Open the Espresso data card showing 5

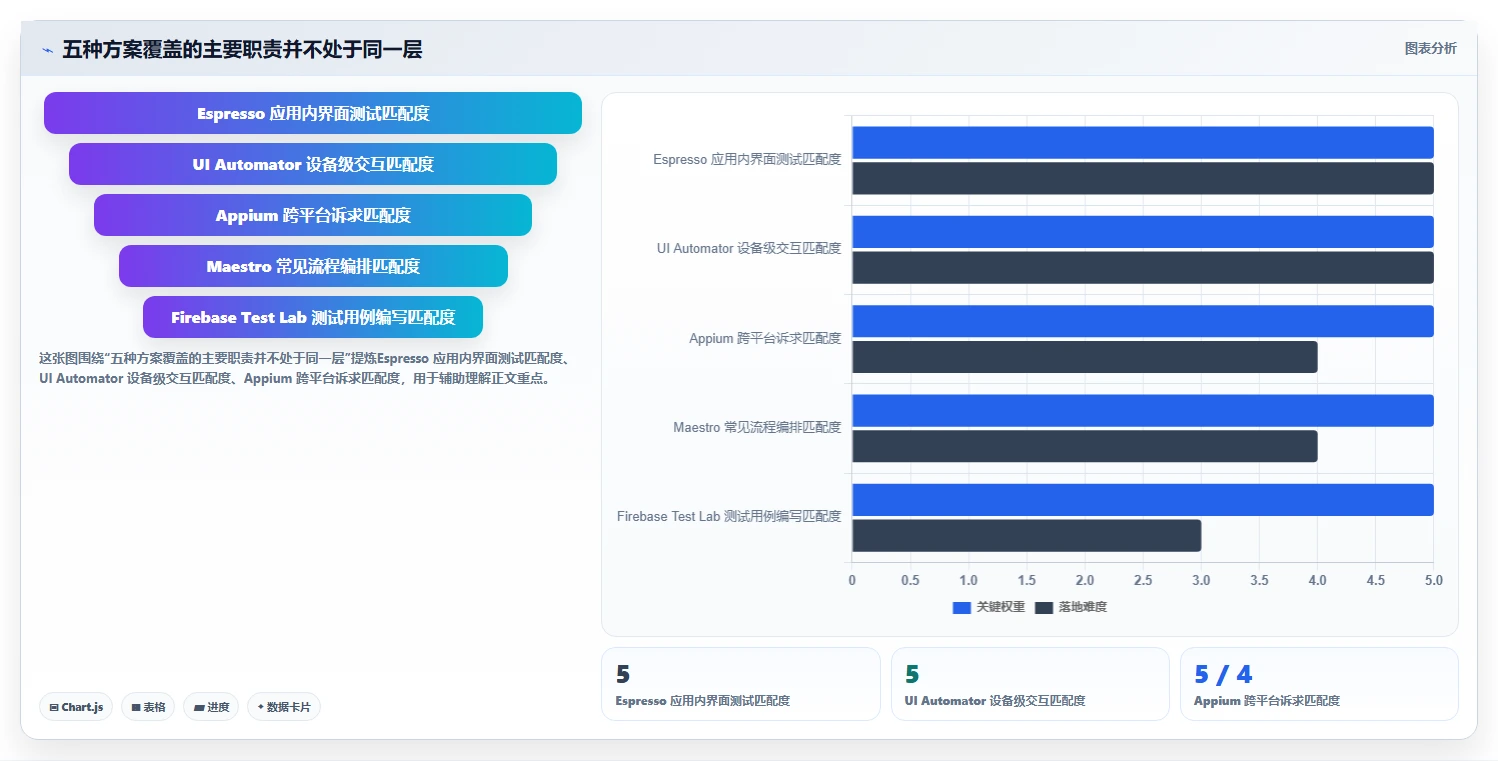741,684
